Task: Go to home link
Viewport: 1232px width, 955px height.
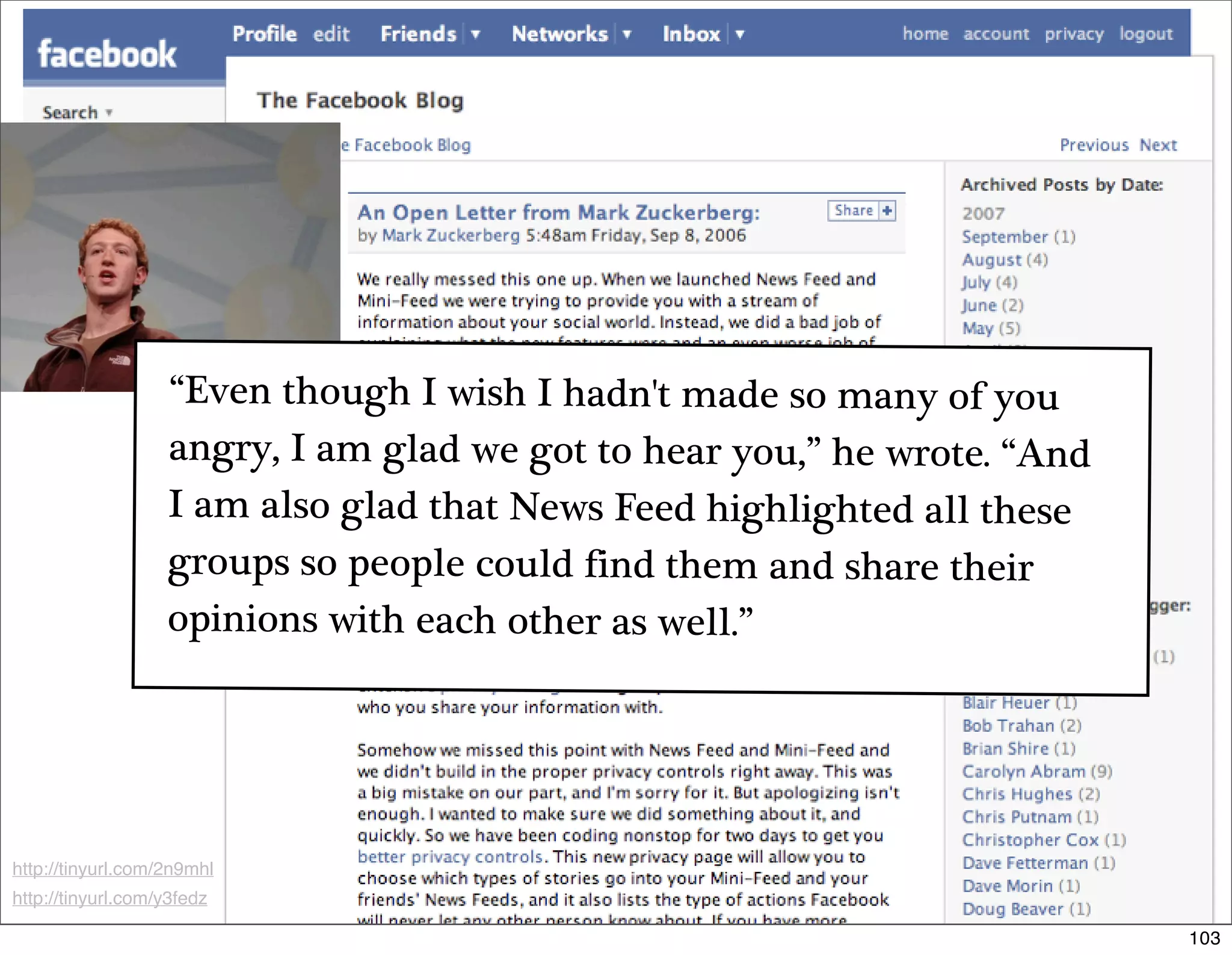Action: [x=925, y=34]
